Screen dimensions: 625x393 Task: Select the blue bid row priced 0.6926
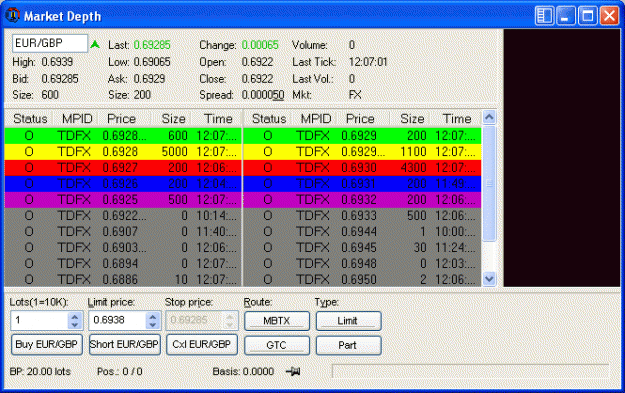[123, 184]
